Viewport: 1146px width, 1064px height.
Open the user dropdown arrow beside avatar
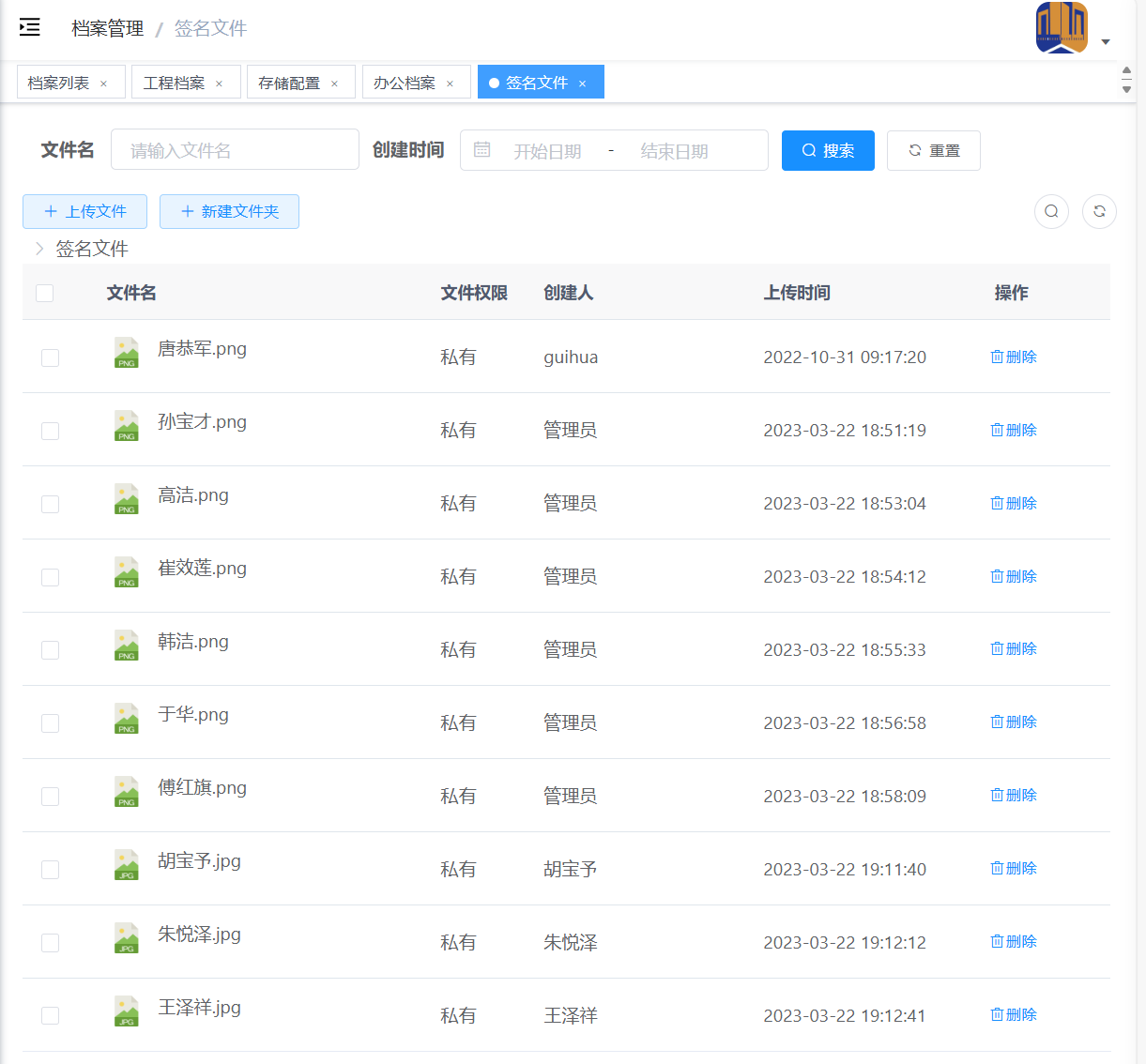[1106, 41]
